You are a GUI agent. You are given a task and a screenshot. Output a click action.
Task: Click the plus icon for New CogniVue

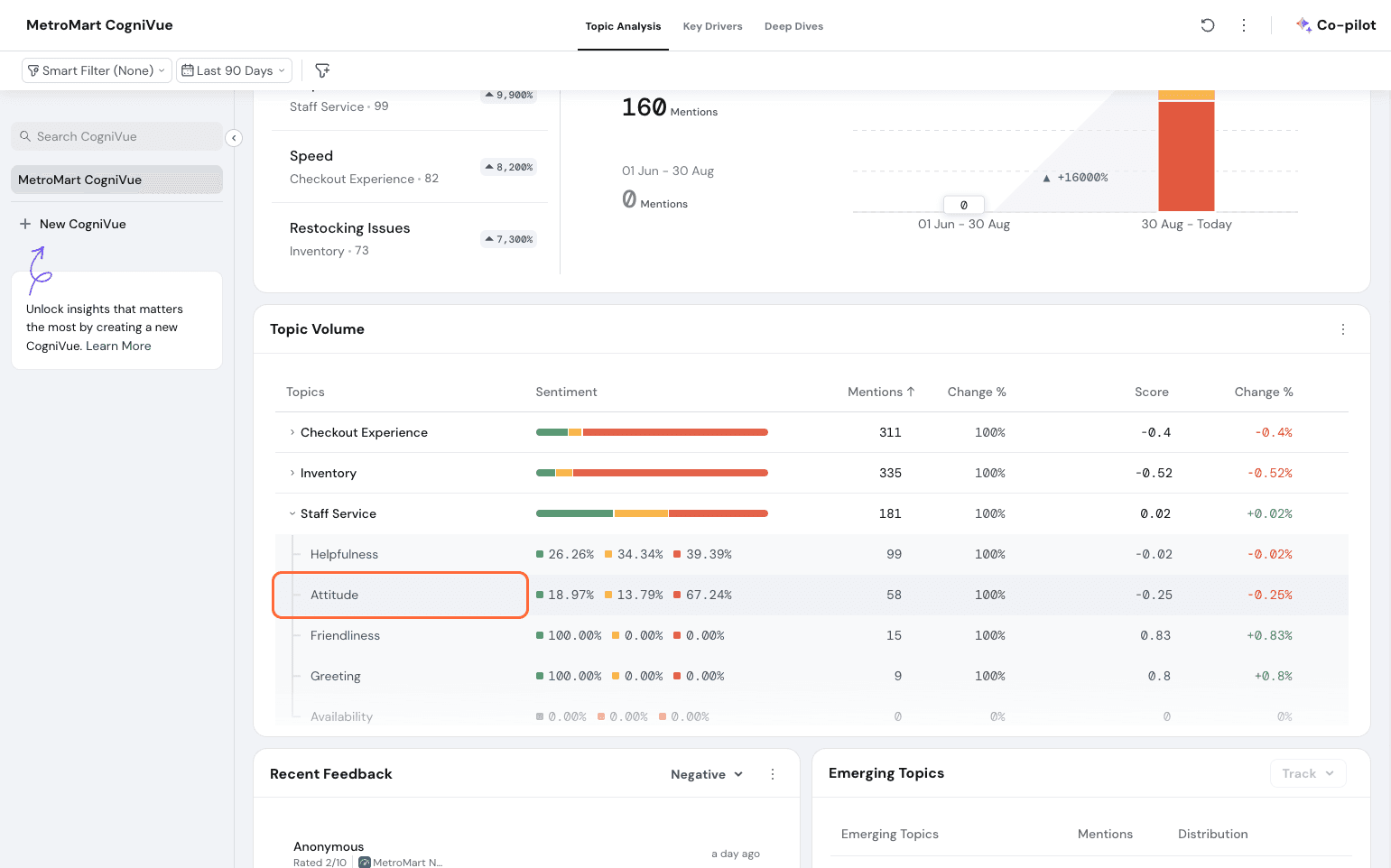tap(25, 224)
